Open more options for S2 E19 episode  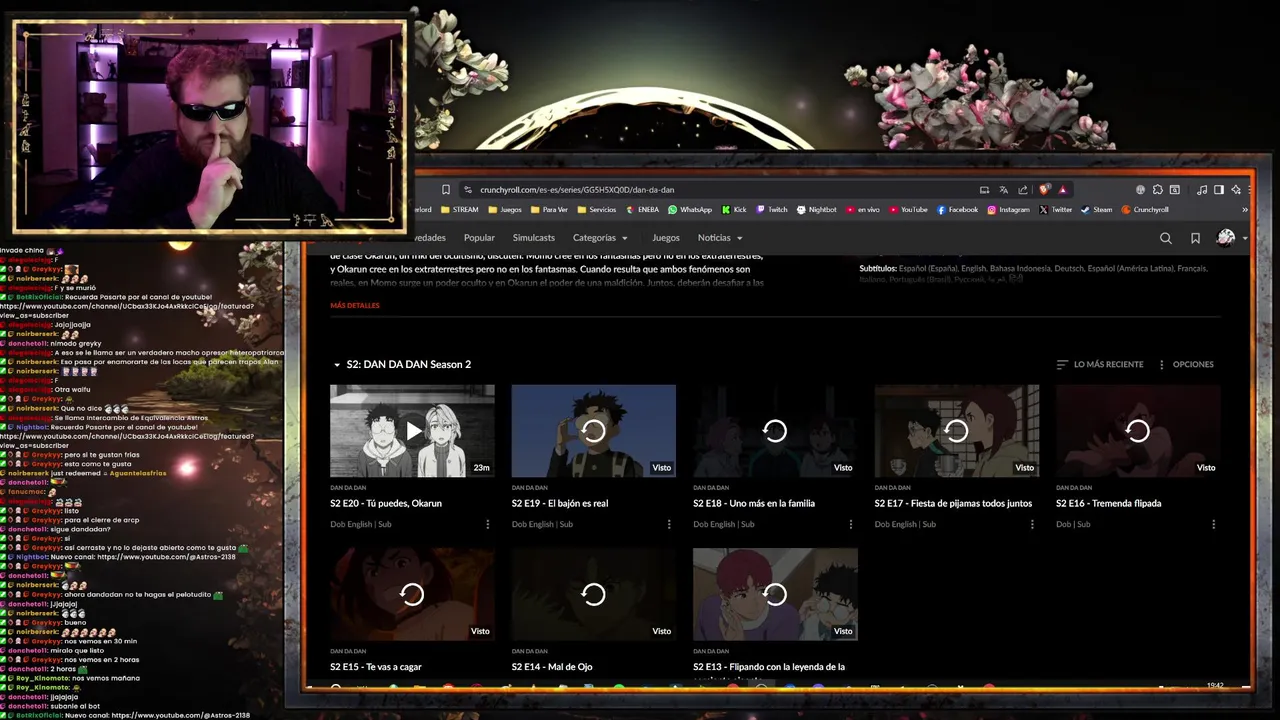(x=670, y=524)
